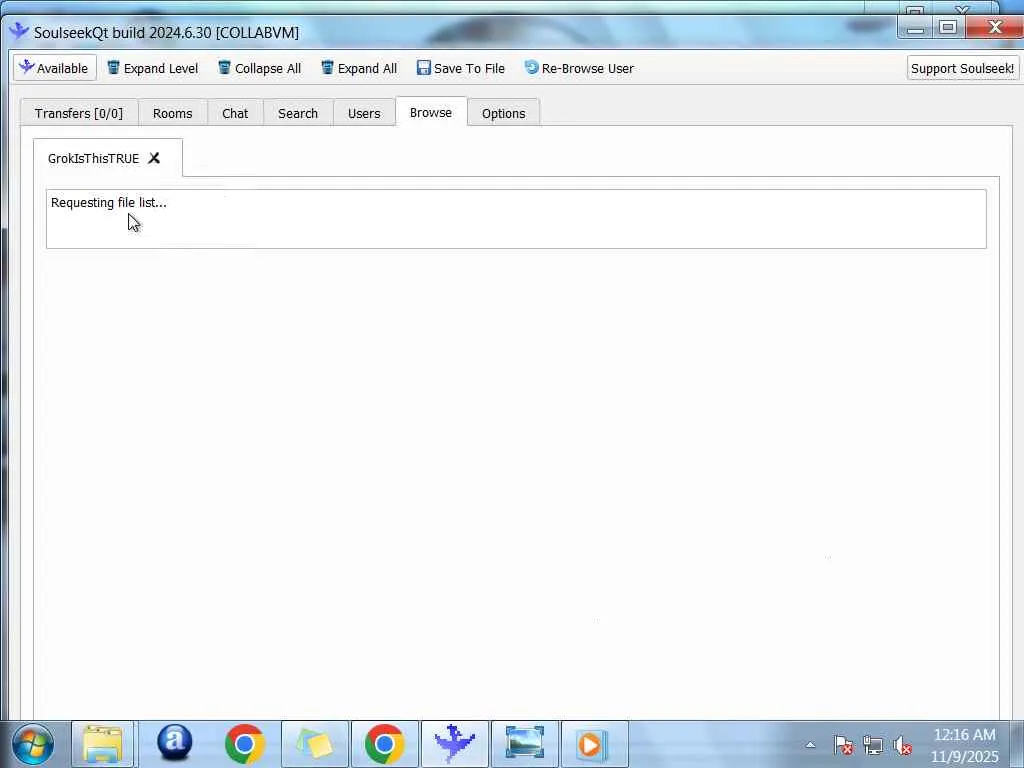The height and width of the screenshot is (768, 1024).
Task: Click Re-Browse User
Action: (x=579, y=68)
